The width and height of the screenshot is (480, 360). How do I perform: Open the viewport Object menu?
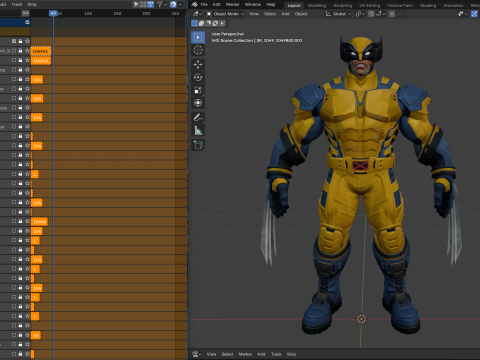301,14
